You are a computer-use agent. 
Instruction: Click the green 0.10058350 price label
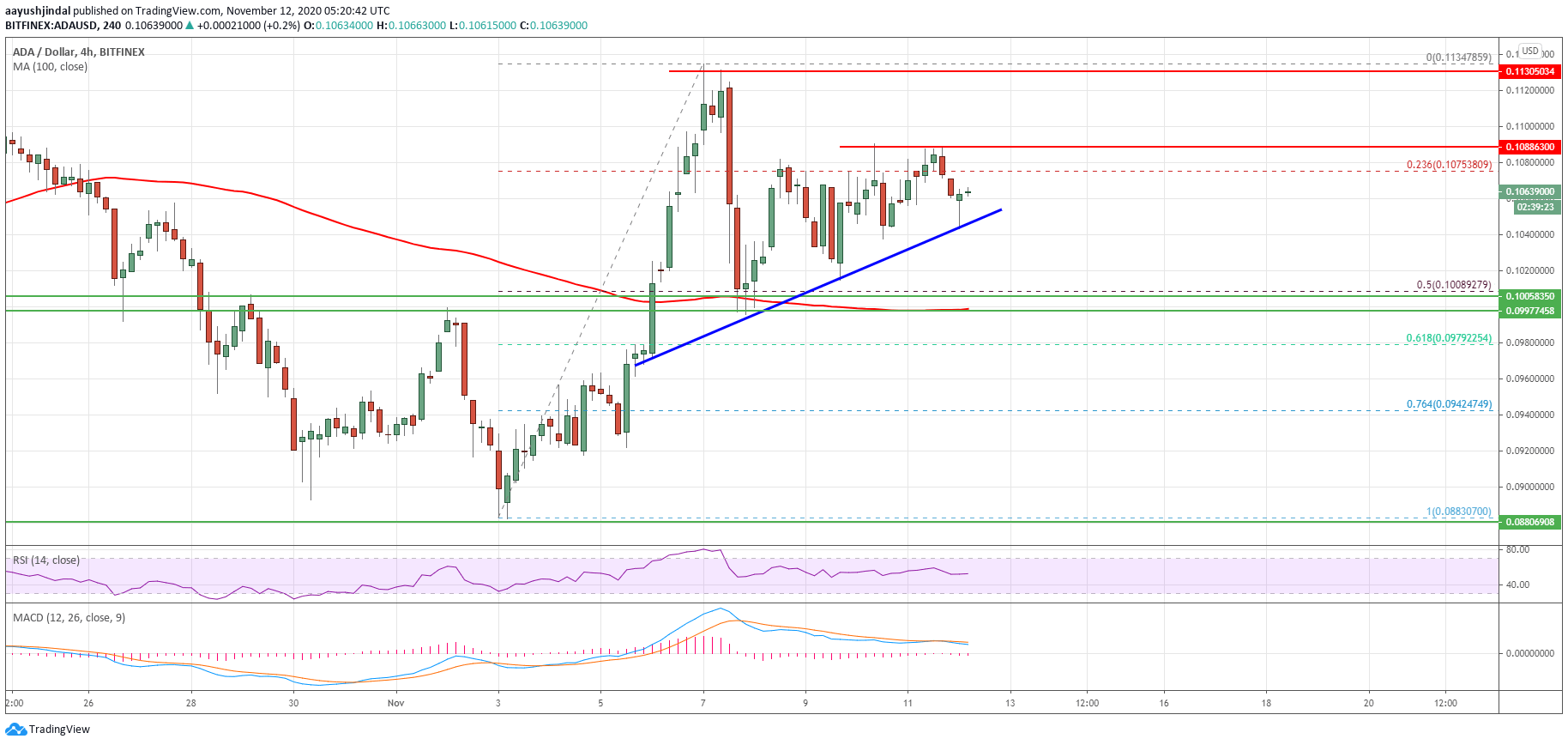(1530, 296)
